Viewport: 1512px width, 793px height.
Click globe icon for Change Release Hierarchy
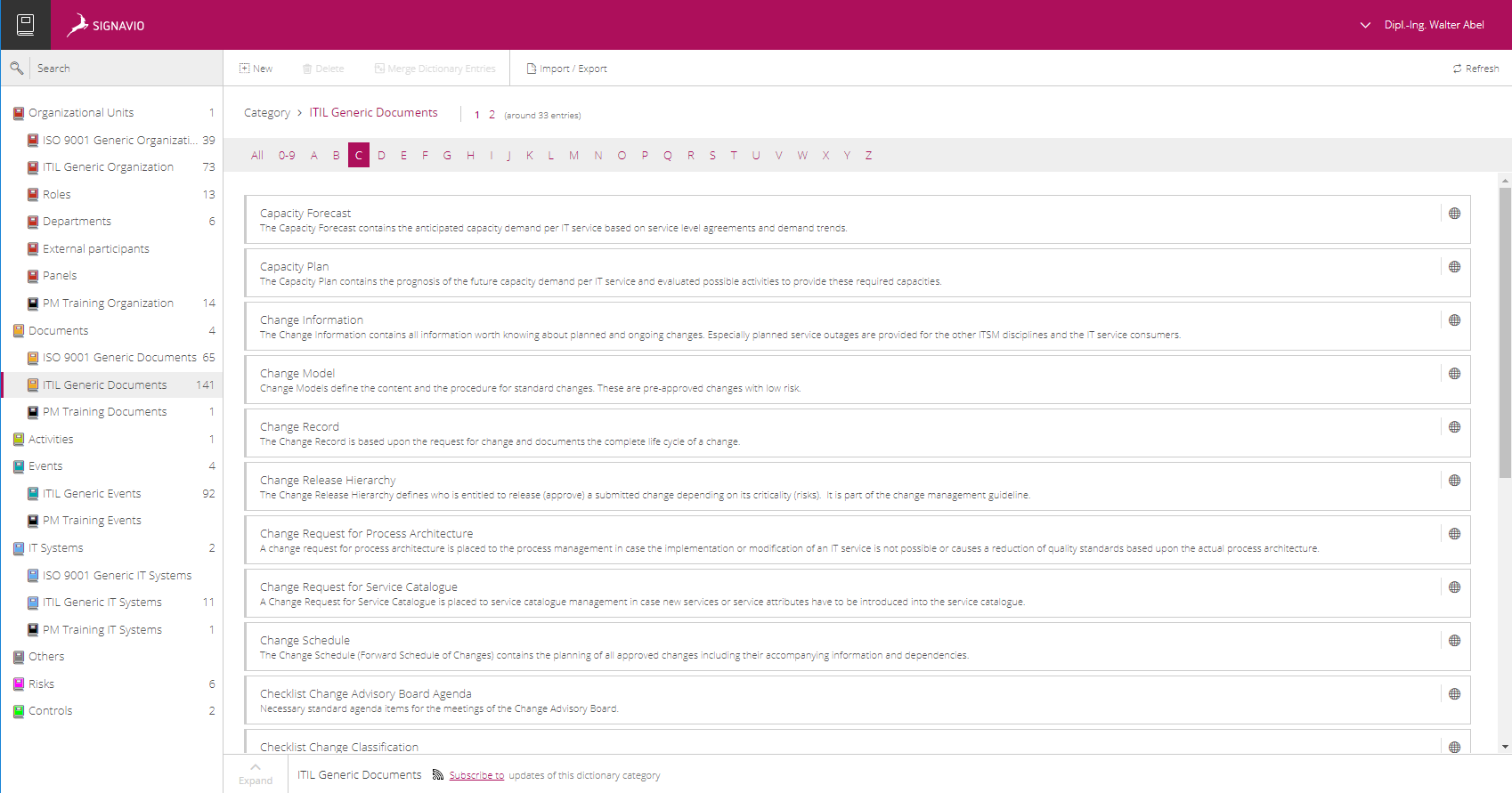[x=1454, y=481]
